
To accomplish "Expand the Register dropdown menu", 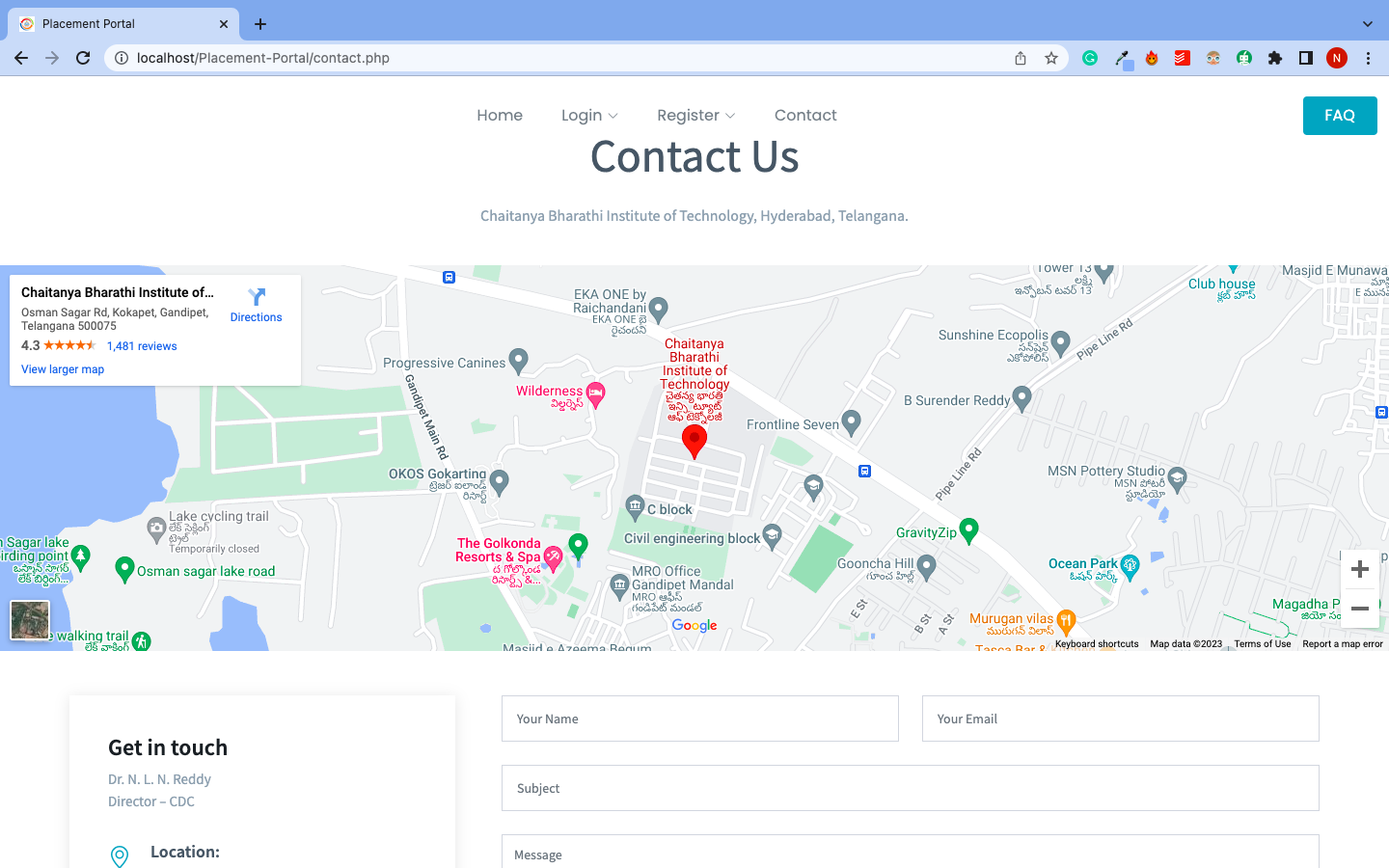I will (x=695, y=115).
